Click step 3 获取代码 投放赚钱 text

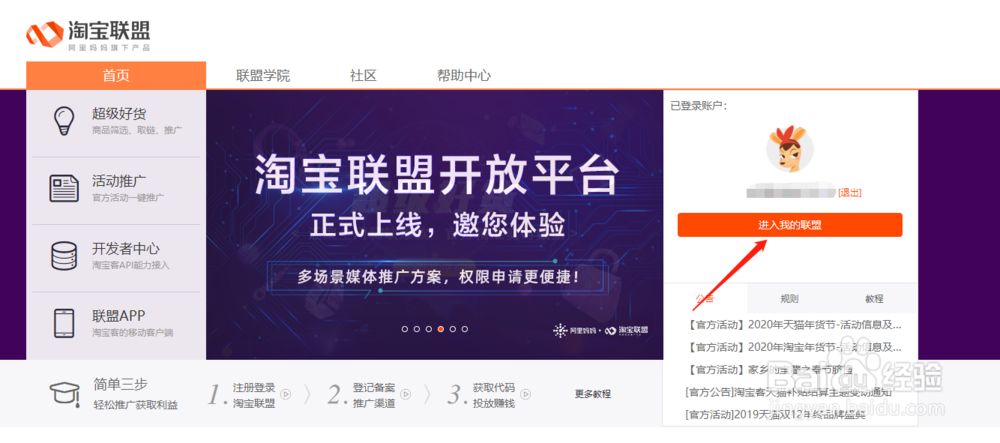(494, 395)
